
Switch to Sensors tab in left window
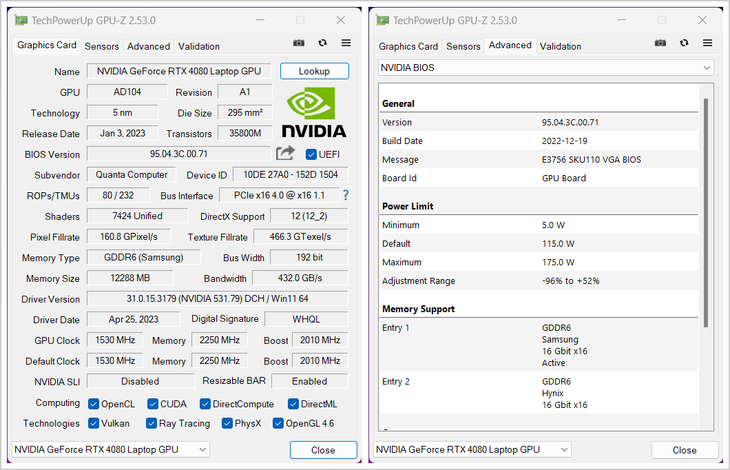click(x=101, y=47)
